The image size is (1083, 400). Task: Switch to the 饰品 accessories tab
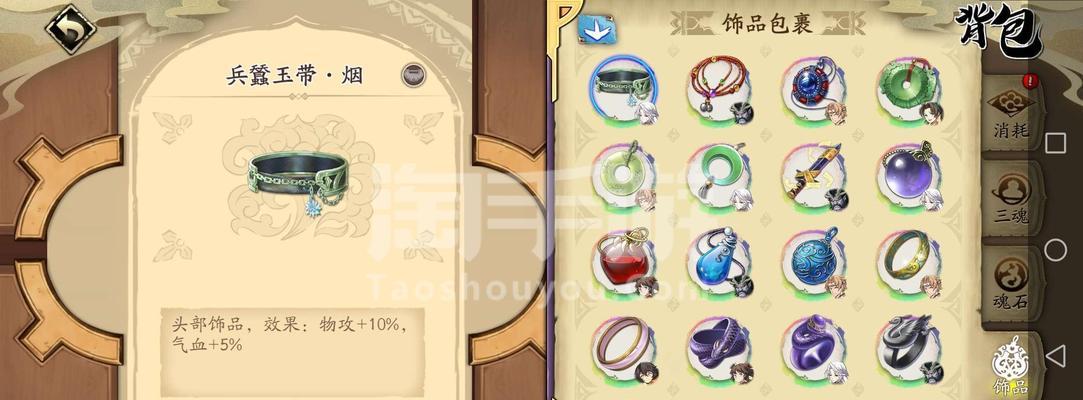tap(1010, 366)
